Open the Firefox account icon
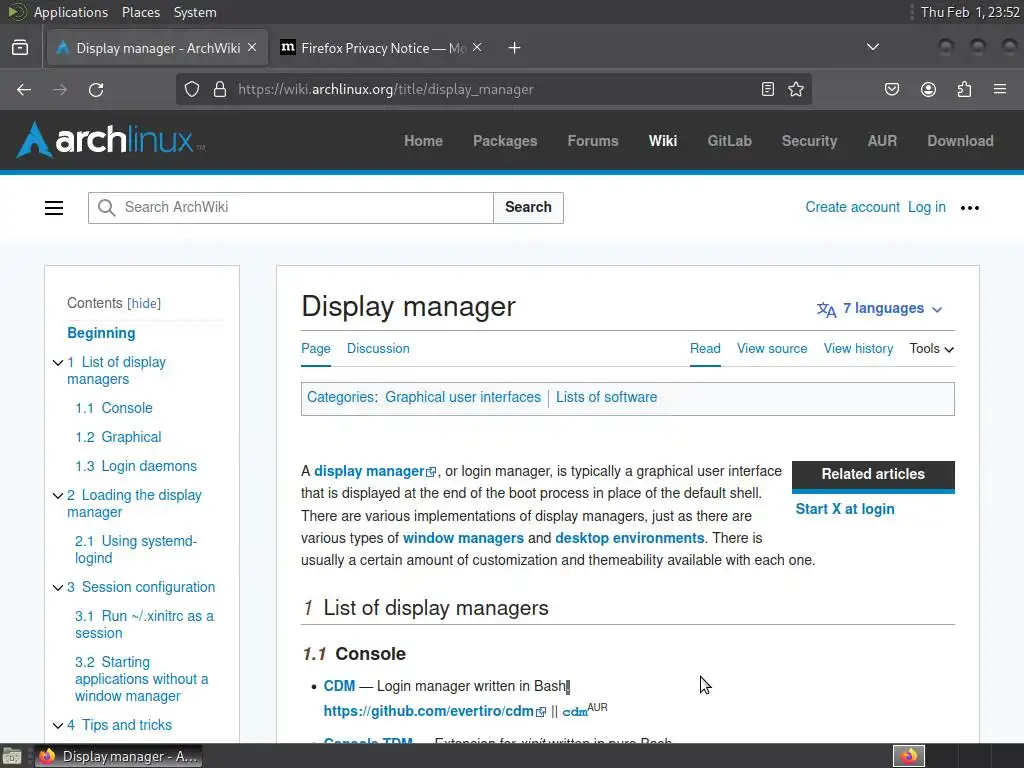The height and width of the screenshot is (768, 1024). pyautogui.click(x=928, y=89)
